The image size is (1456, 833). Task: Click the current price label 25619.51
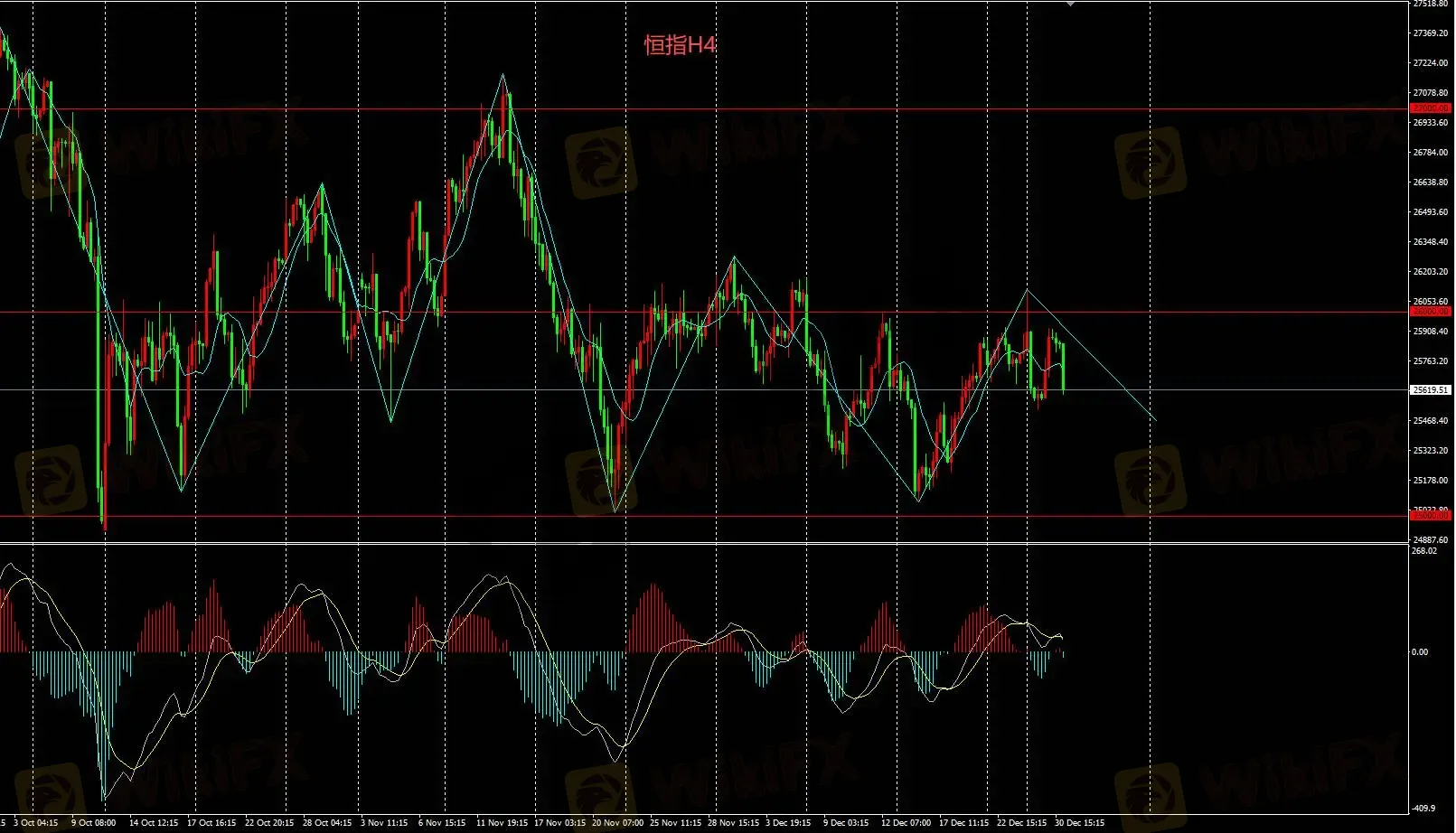point(1430,390)
